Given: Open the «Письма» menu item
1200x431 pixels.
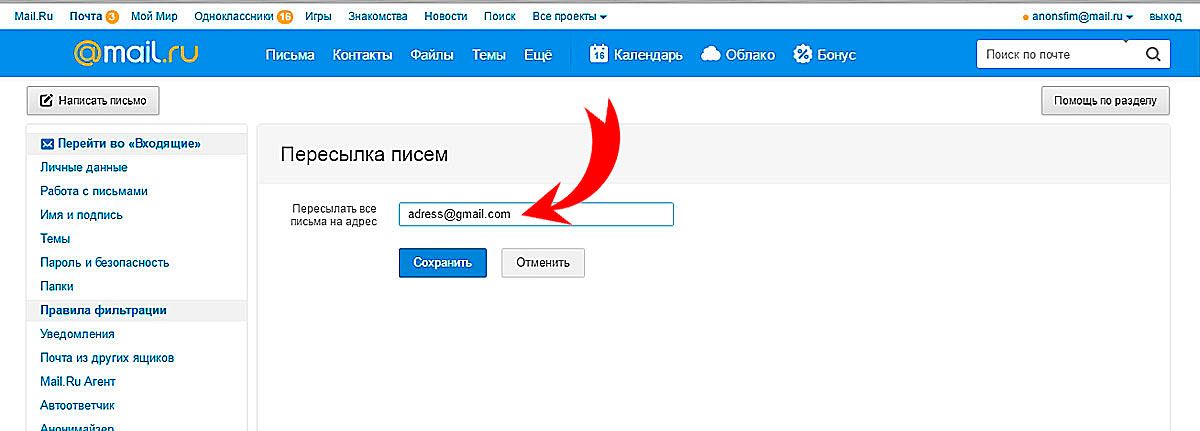Looking at the screenshot, I should [290, 55].
